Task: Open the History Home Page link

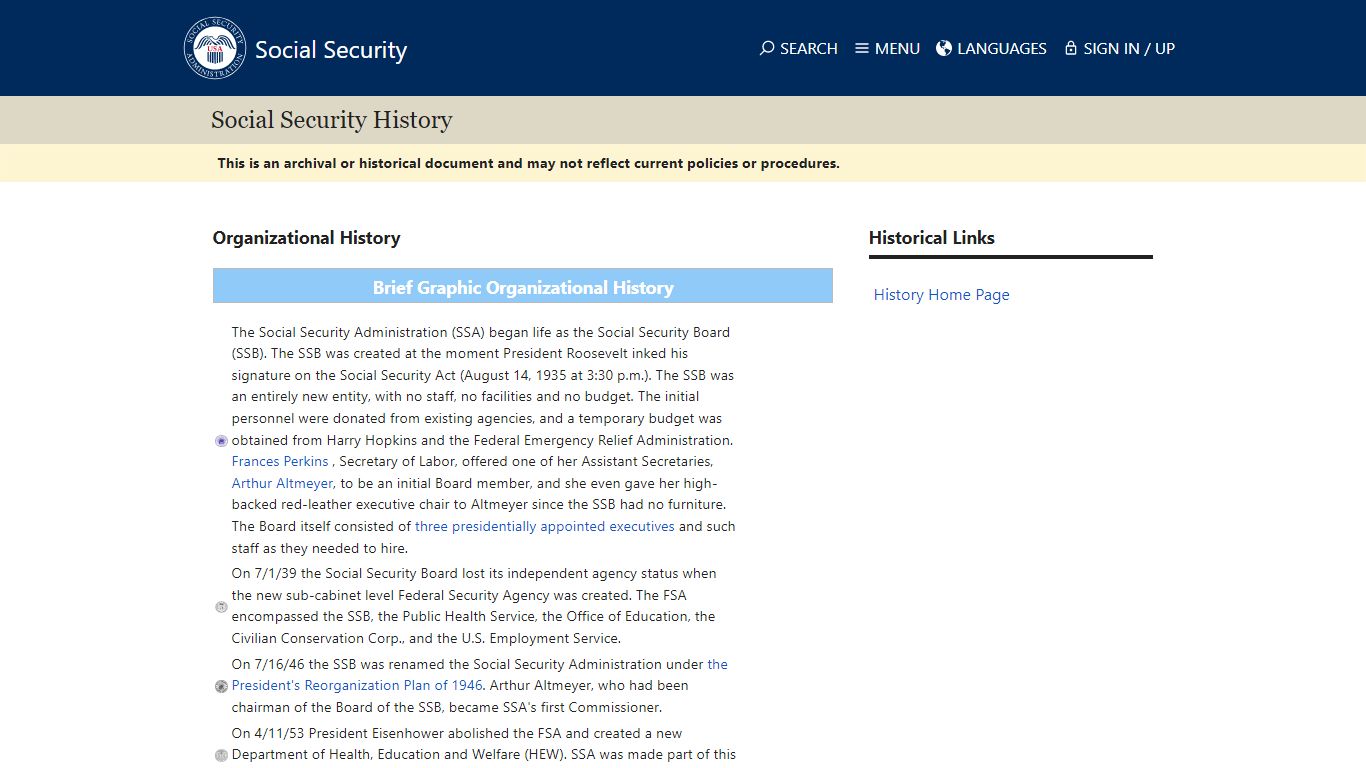Action: coord(942,295)
